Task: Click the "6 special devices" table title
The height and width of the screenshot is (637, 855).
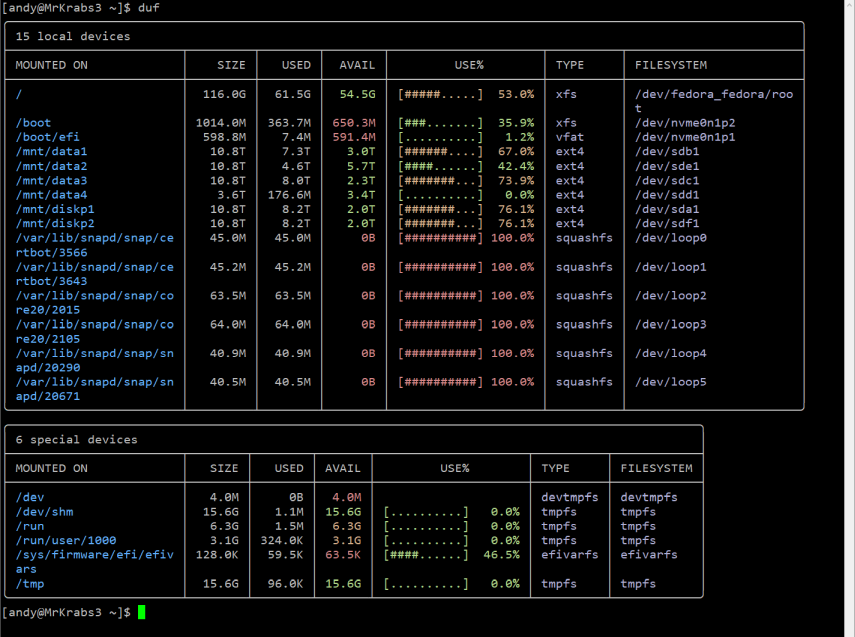Action: point(76,440)
